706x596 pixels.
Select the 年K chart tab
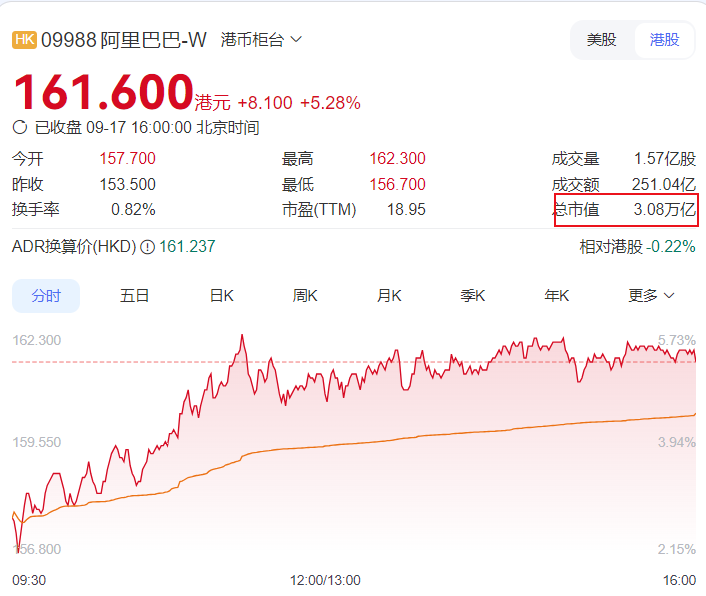pos(557,296)
